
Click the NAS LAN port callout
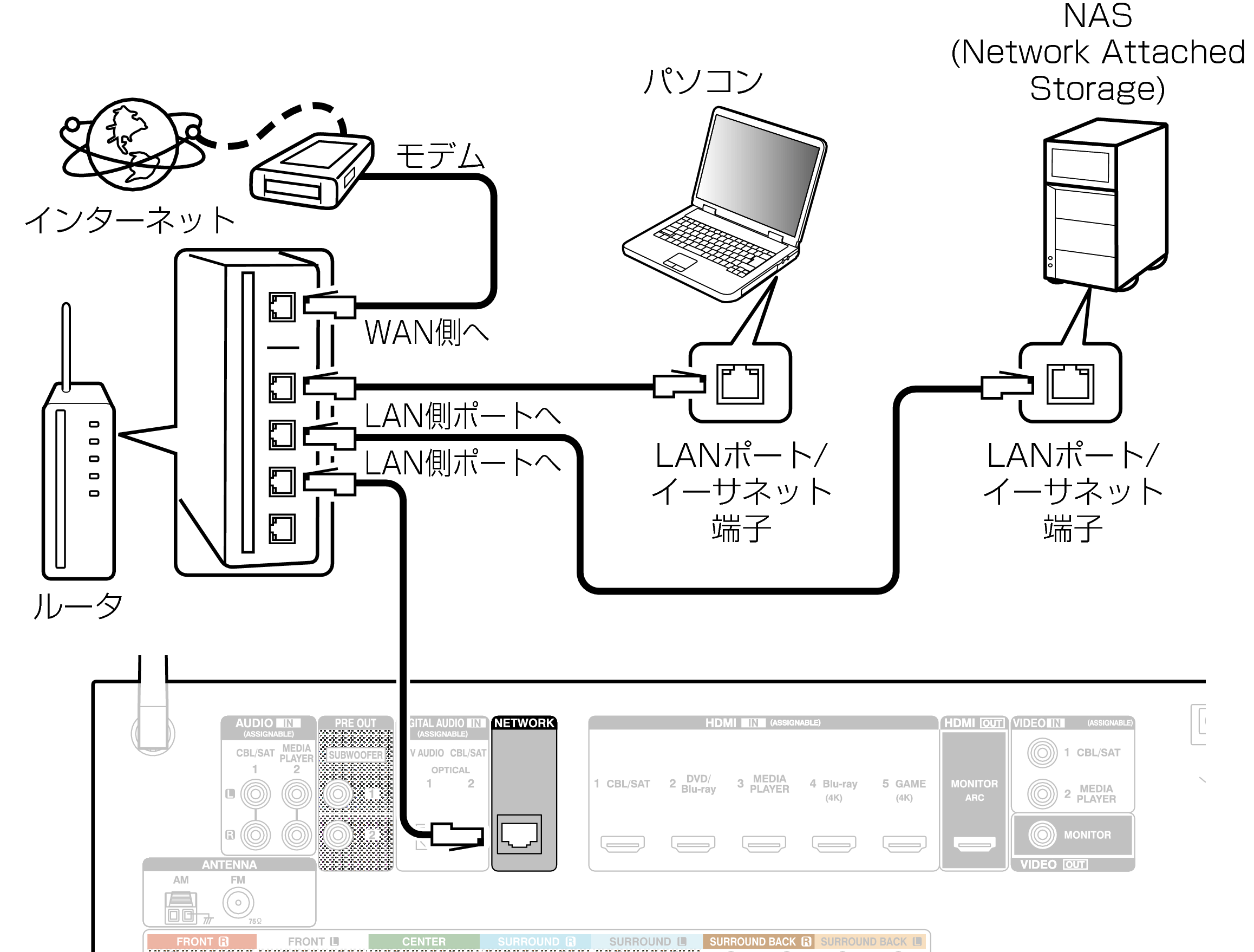click(1070, 384)
